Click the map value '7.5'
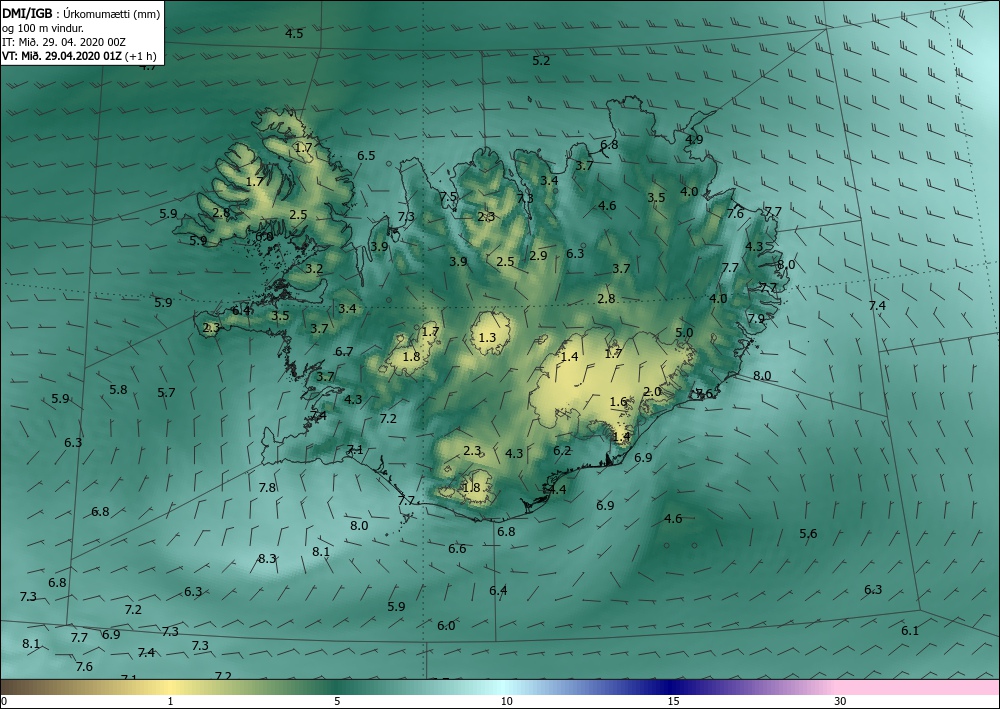Screen dimensions: 1000x709 [449, 196]
